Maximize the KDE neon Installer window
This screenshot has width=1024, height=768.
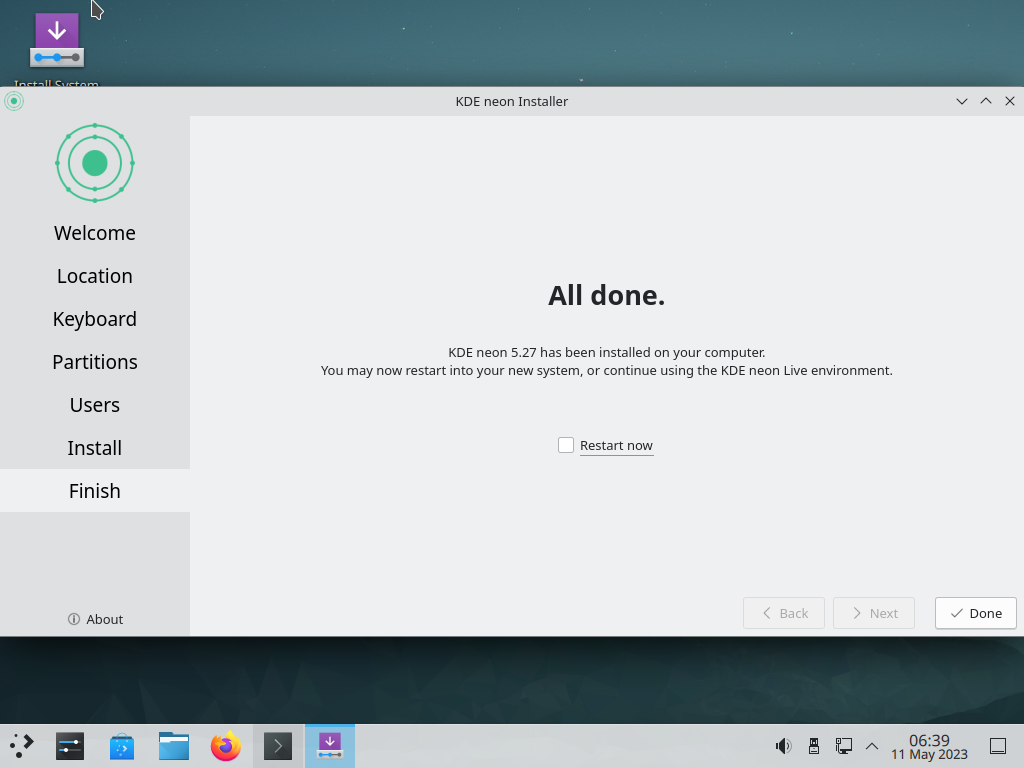[x=985, y=101]
